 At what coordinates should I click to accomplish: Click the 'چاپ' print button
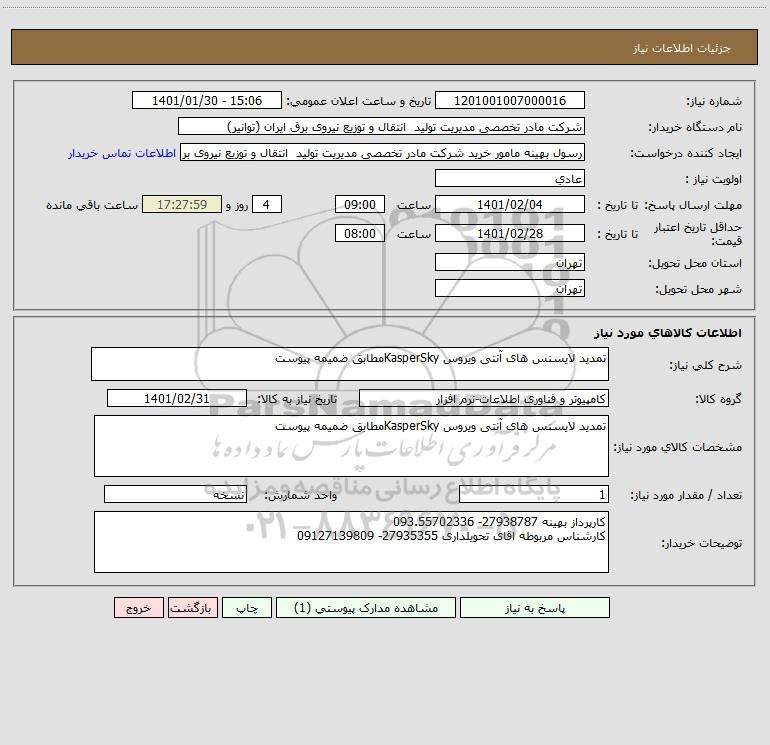(x=247, y=608)
